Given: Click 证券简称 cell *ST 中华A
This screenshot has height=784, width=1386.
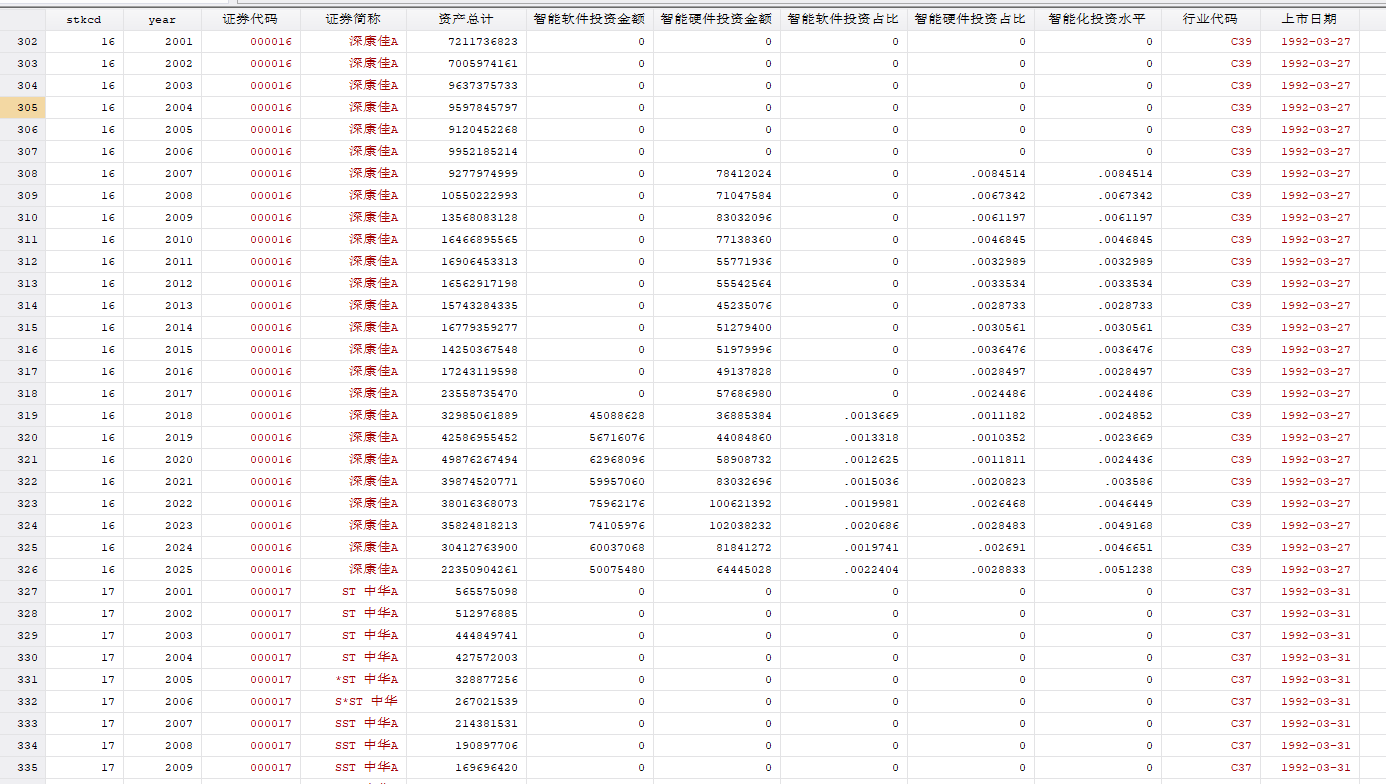Looking at the screenshot, I should click(x=353, y=679).
